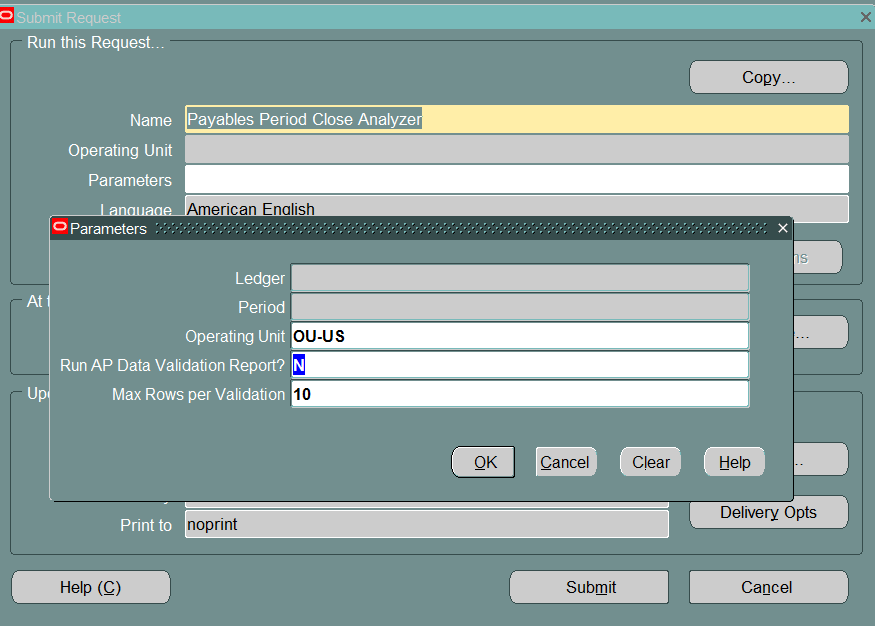Click OK in the Parameters dialog
Screen dimensions: 875x626
483,462
